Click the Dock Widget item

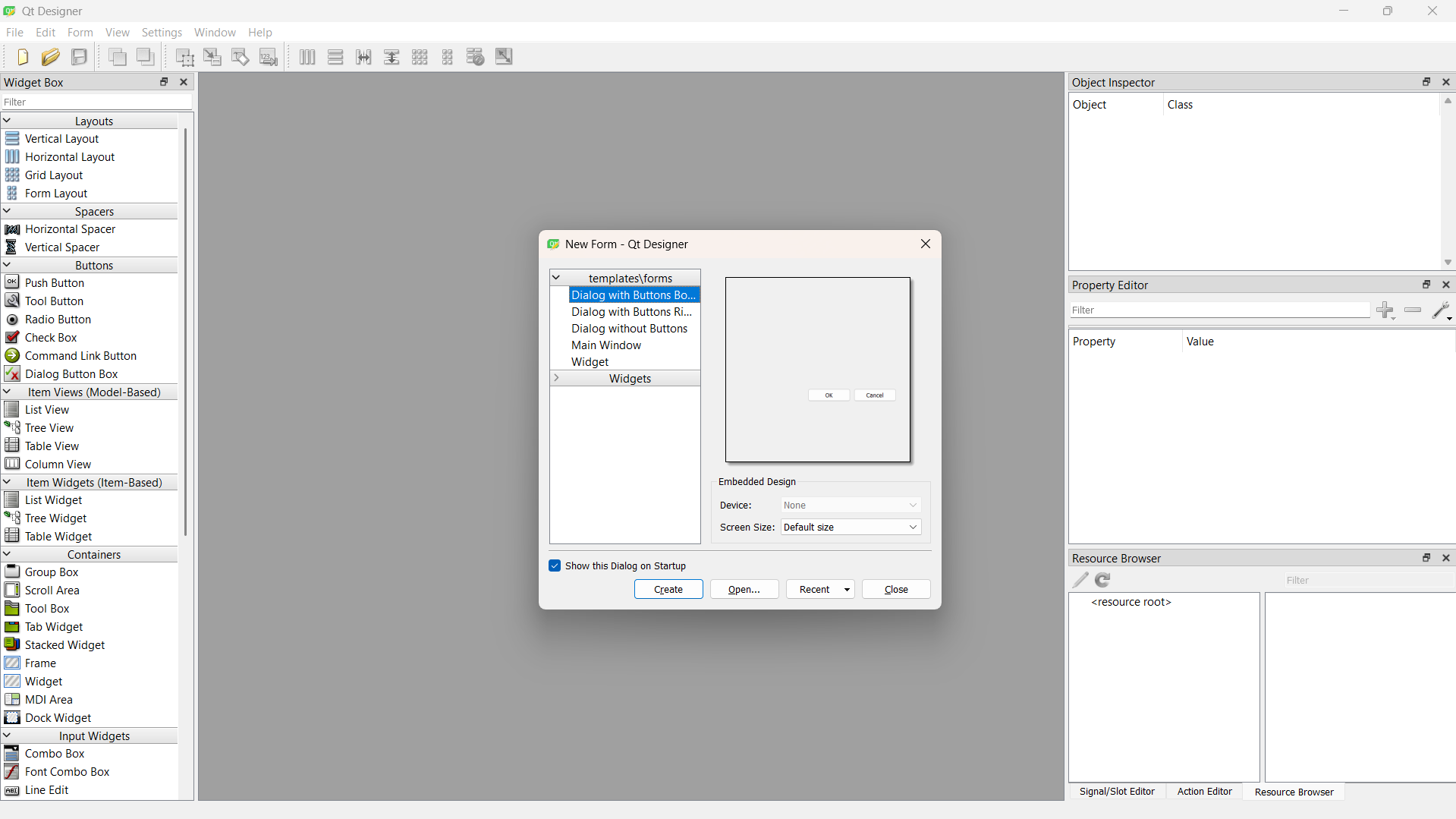pyautogui.click(x=58, y=718)
